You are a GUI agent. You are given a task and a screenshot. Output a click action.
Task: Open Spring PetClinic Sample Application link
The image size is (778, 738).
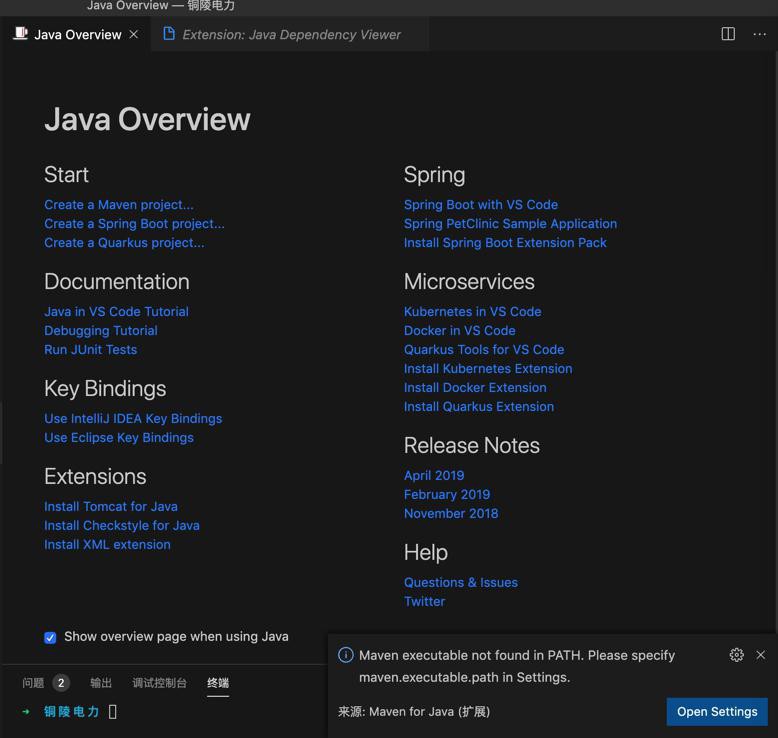[510, 224]
